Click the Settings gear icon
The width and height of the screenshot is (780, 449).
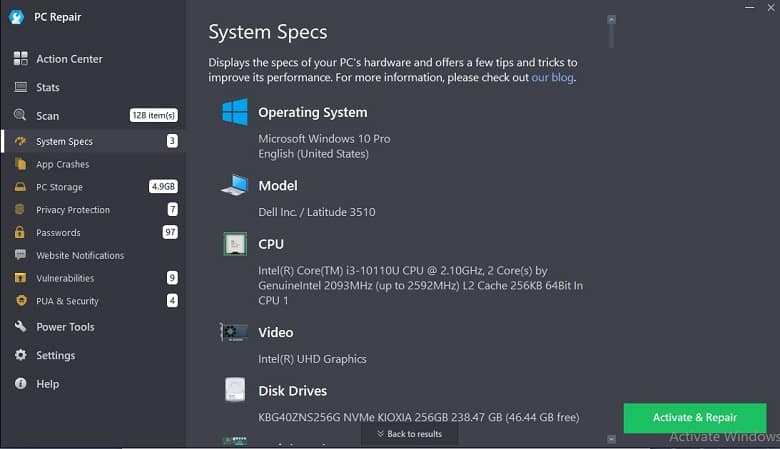[x=20, y=355]
